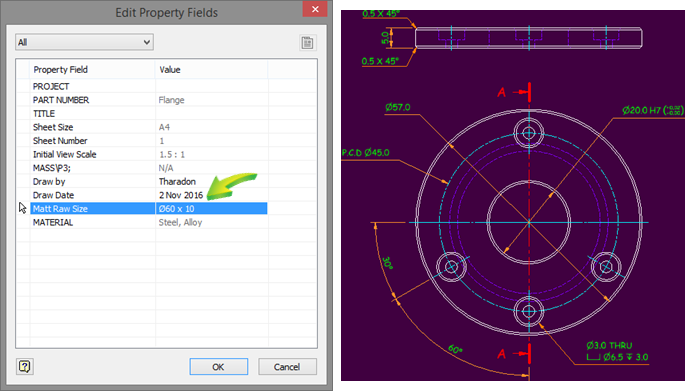Image resolution: width=685 pixels, height=391 pixels.
Task: Select the Ø57.0 diameter dimension
Action: click(398, 107)
